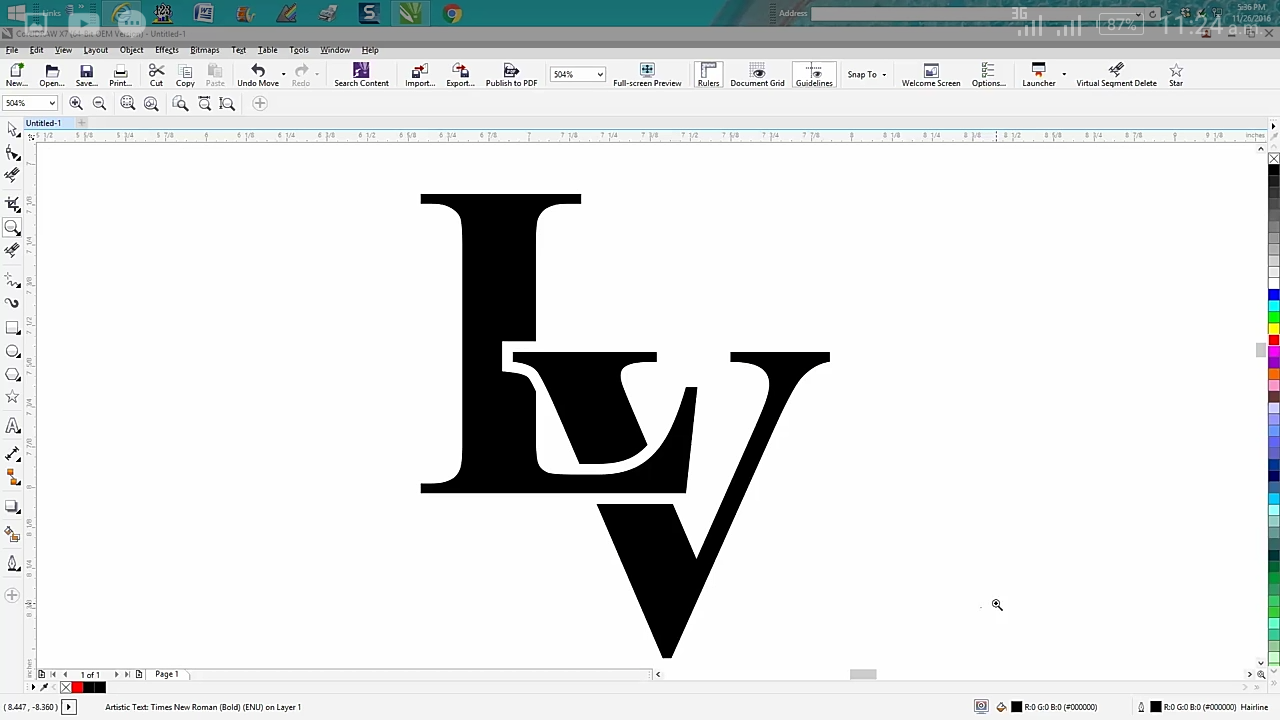
Task: Open the Object menu
Action: 131,50
